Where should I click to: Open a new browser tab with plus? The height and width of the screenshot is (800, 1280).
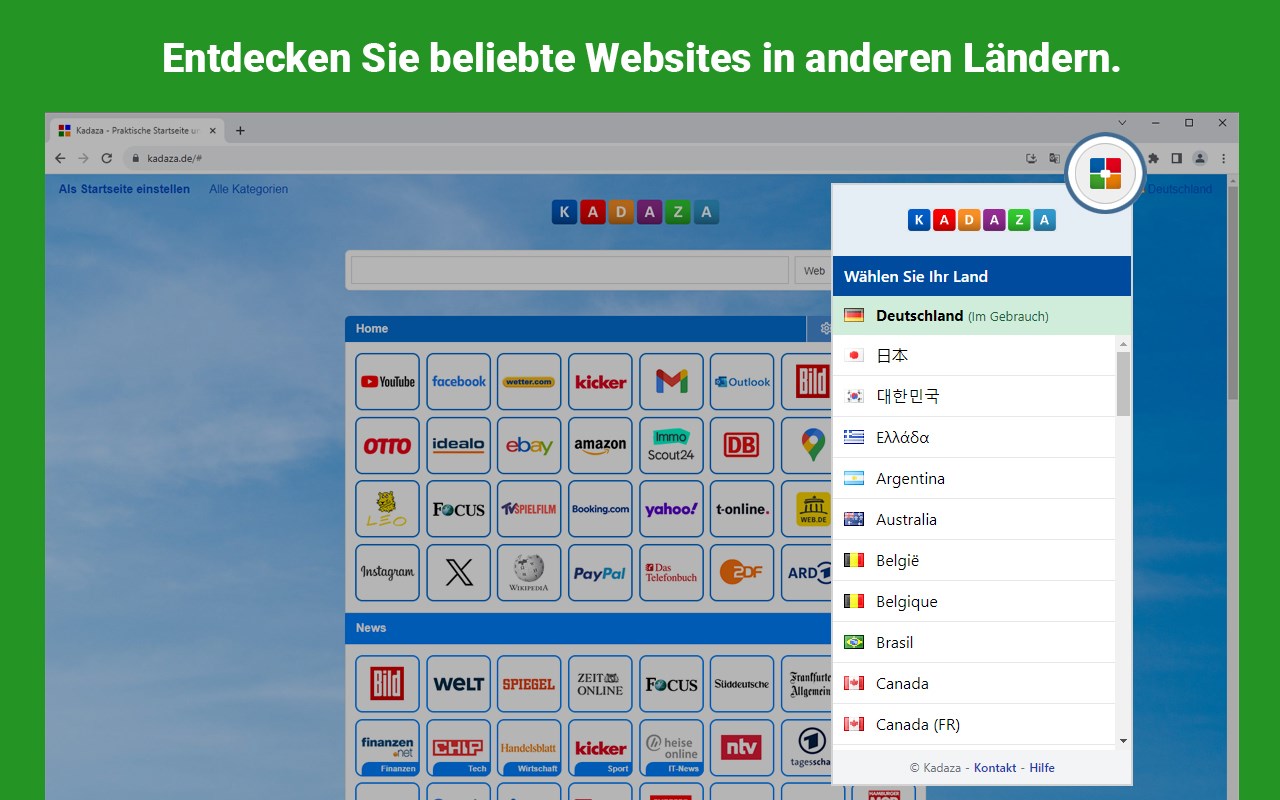point(240,130)
